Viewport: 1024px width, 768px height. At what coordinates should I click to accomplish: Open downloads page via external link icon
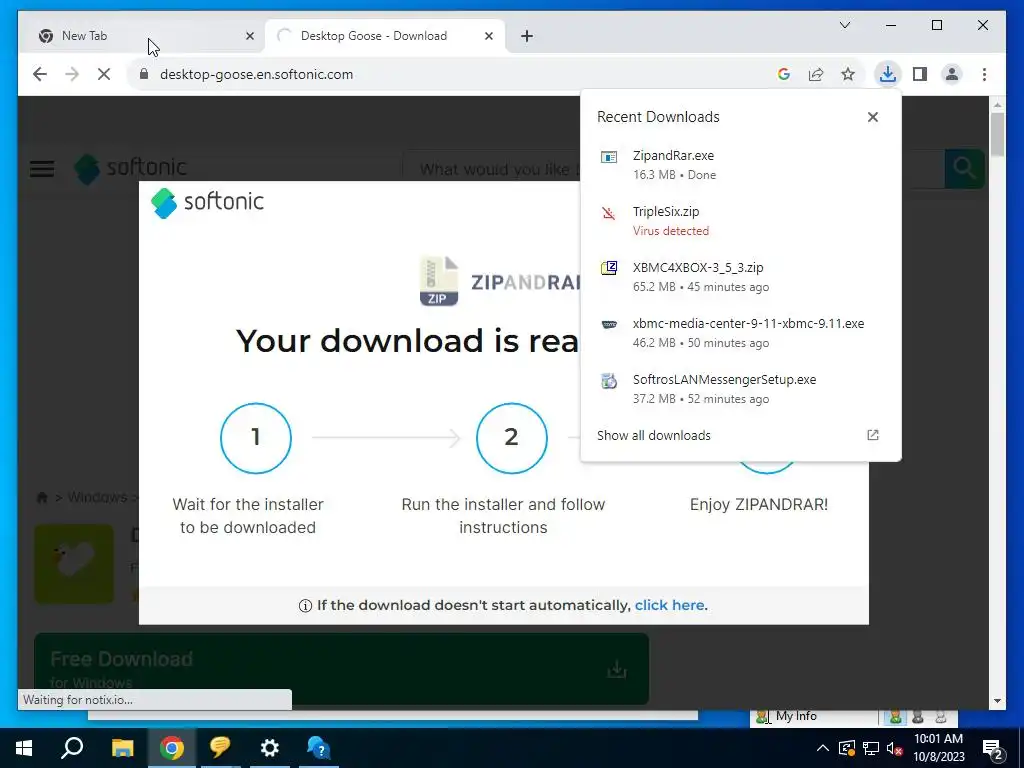[872, 435]
